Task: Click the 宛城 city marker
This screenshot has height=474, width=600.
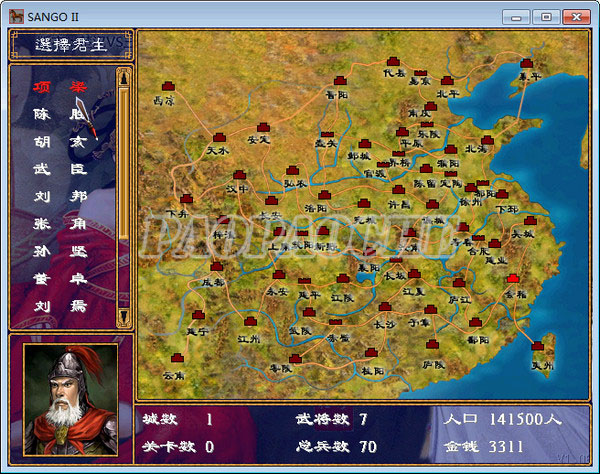Action: coord(364,203)
